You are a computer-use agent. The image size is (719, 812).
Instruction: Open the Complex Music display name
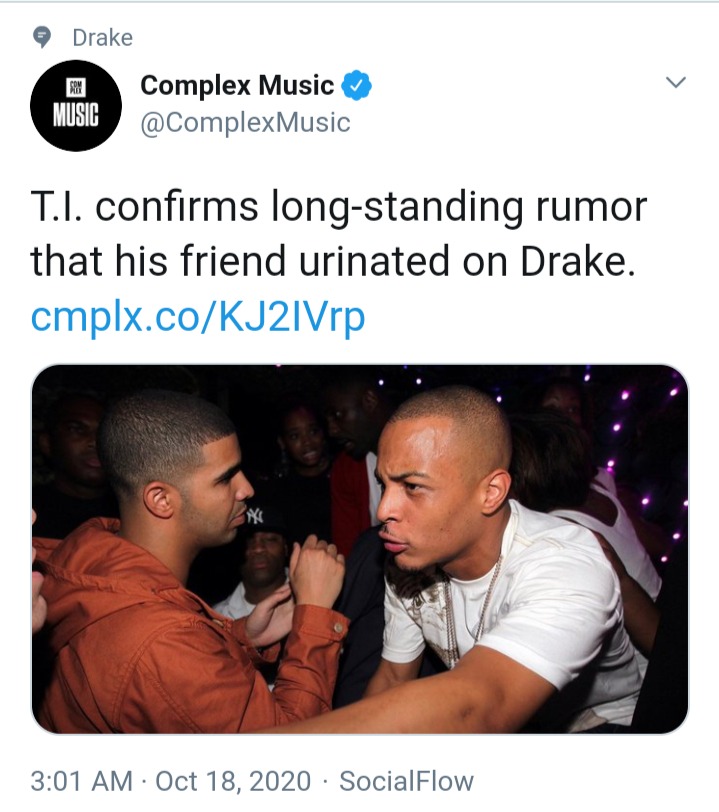coord(237,85)
